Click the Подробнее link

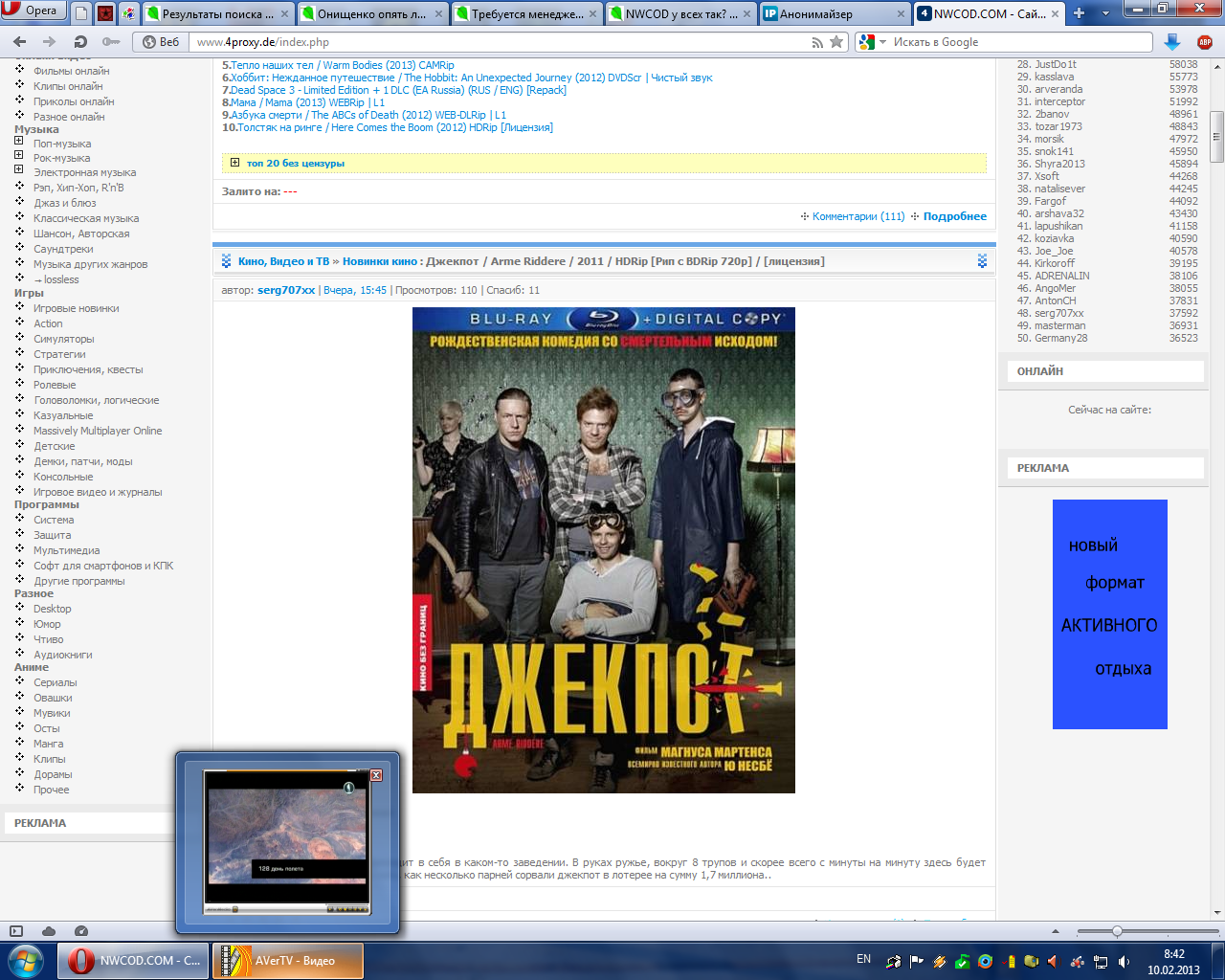click(x=954, y=216)
